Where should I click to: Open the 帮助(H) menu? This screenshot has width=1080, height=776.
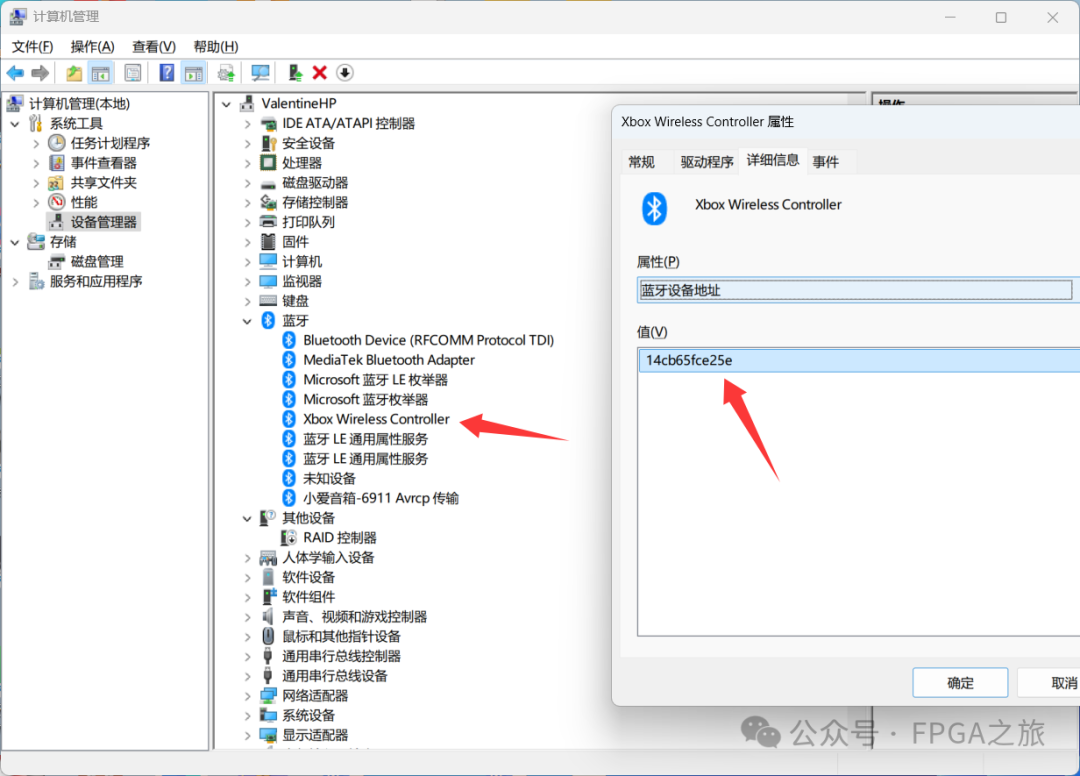point(216,46)
